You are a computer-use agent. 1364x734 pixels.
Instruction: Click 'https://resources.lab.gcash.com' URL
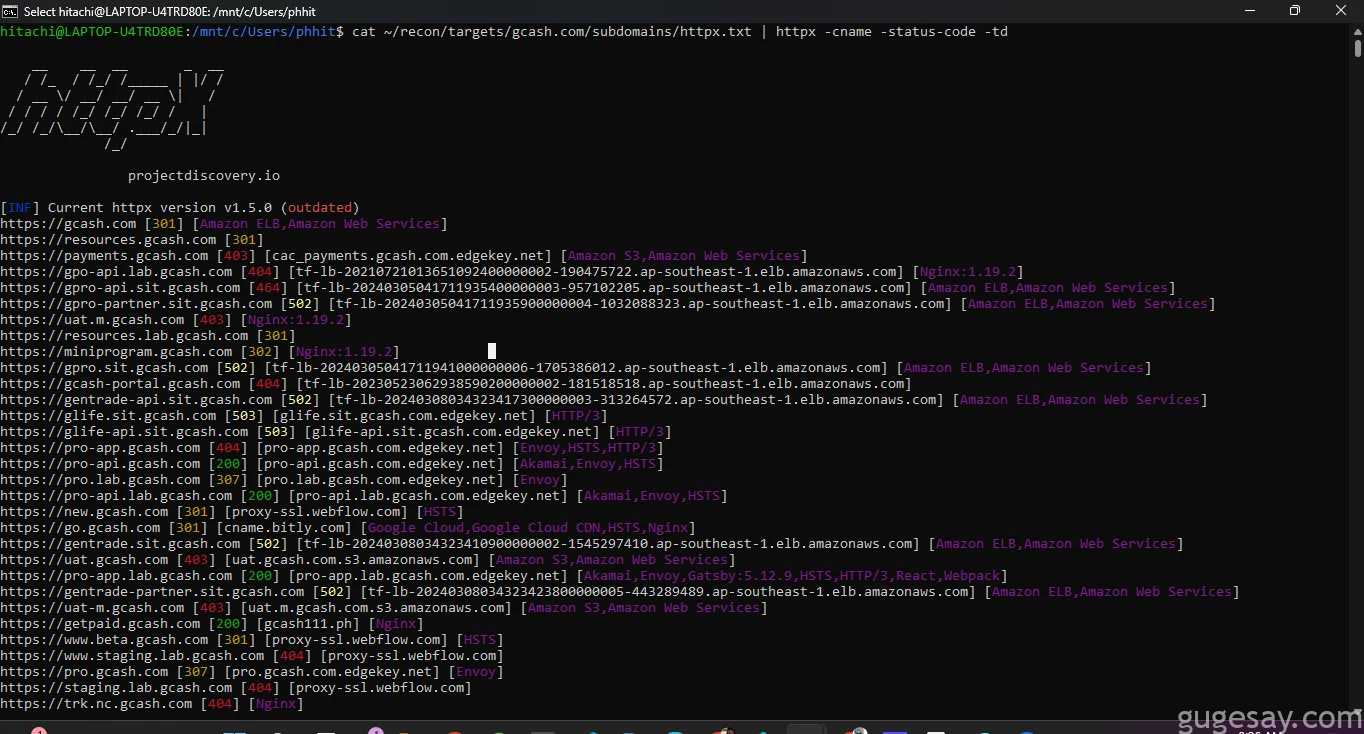click(x=124, y=335)
